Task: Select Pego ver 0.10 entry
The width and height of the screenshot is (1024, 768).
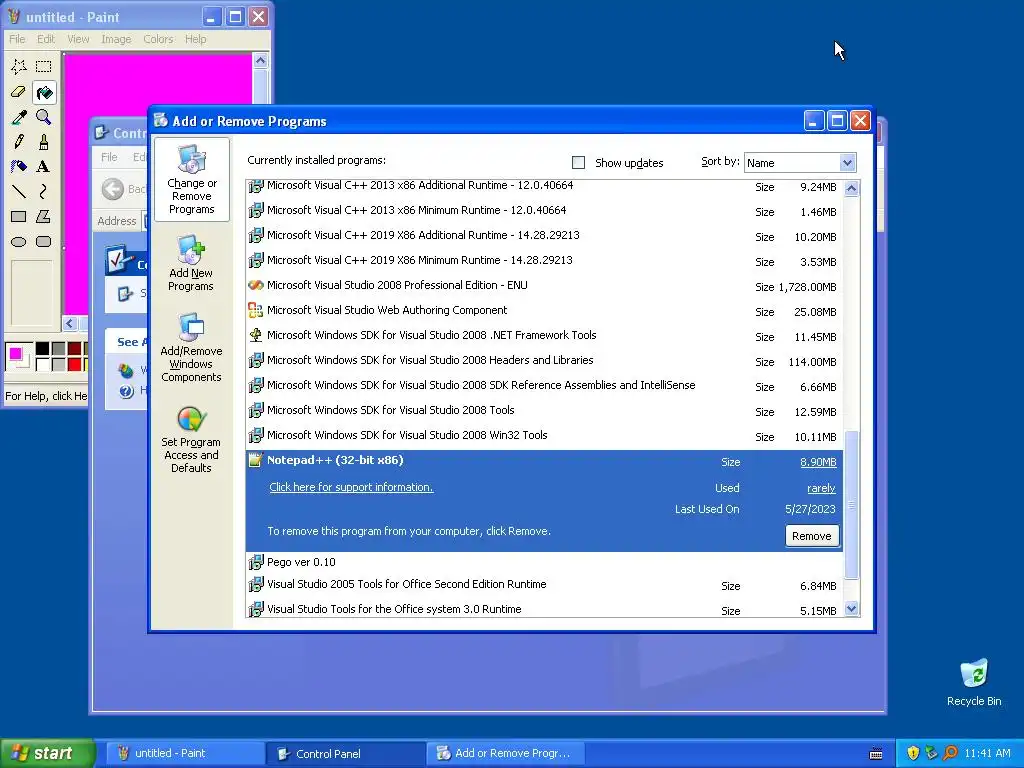Action: [x=544, y=562]
